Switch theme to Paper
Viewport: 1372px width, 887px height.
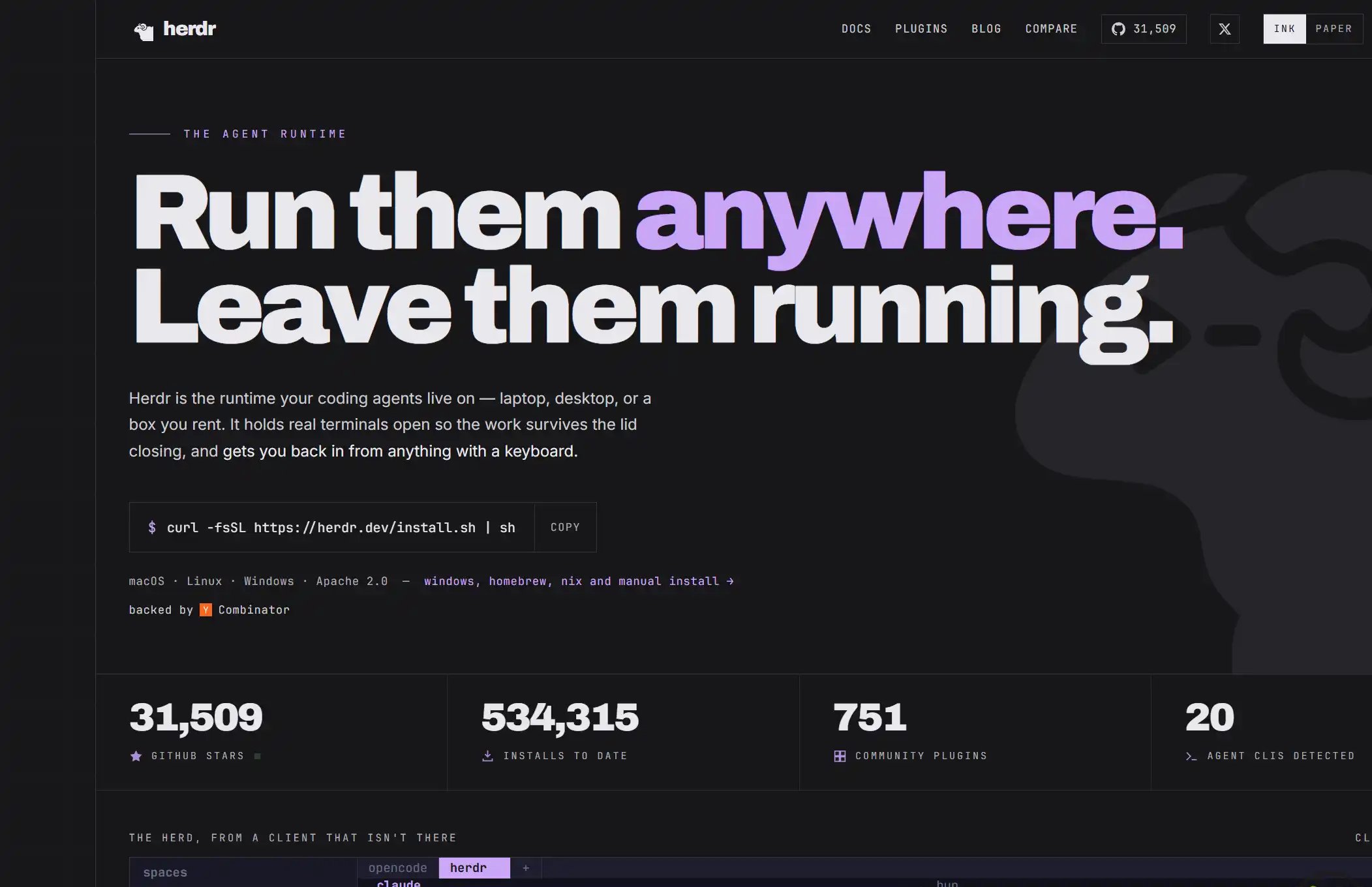point(1334,29)
